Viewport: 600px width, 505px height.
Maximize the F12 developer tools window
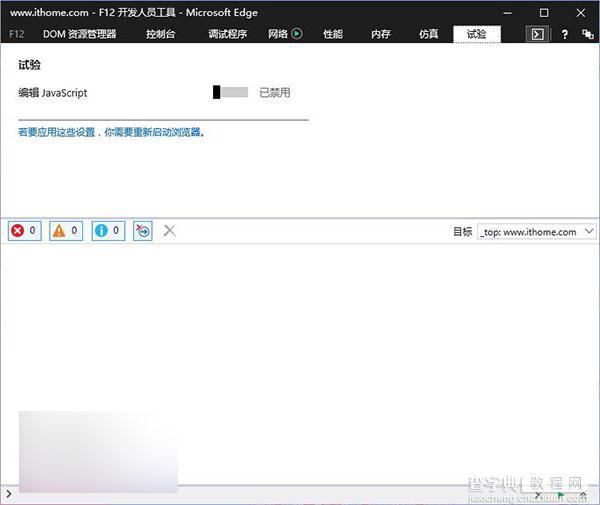click(x=544, y=13)
